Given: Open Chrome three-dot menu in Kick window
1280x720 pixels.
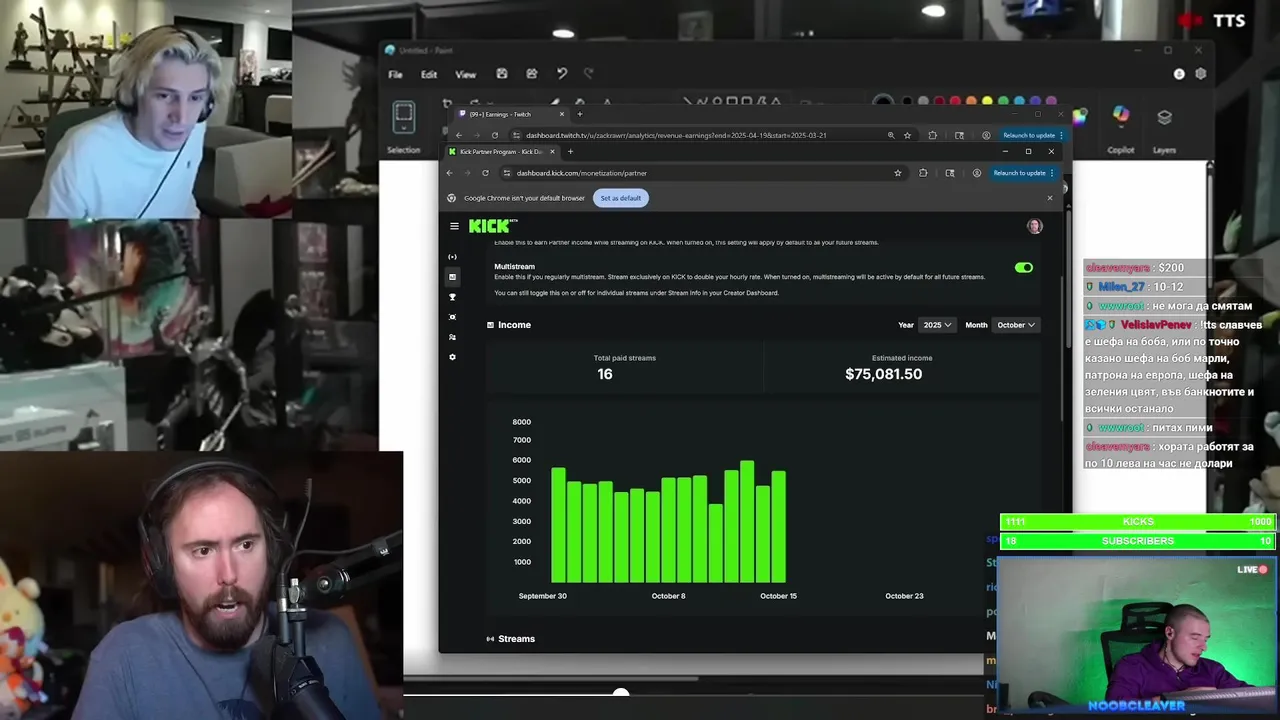Looking at the screenshot, I should (1052, 173).
